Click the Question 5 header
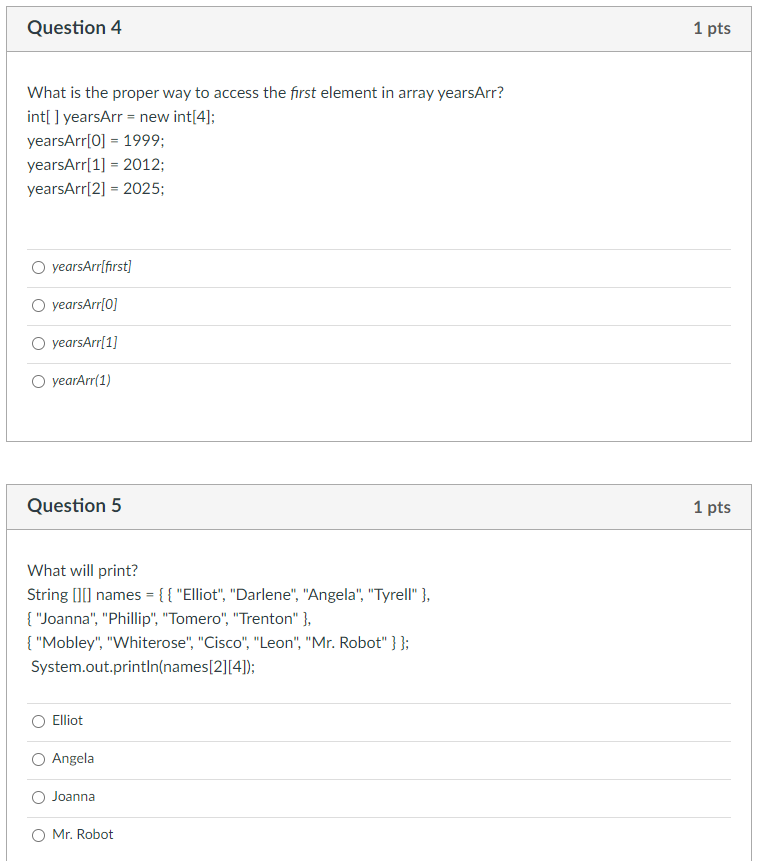This screenshot has width=763, height=861. click(74, 506)
